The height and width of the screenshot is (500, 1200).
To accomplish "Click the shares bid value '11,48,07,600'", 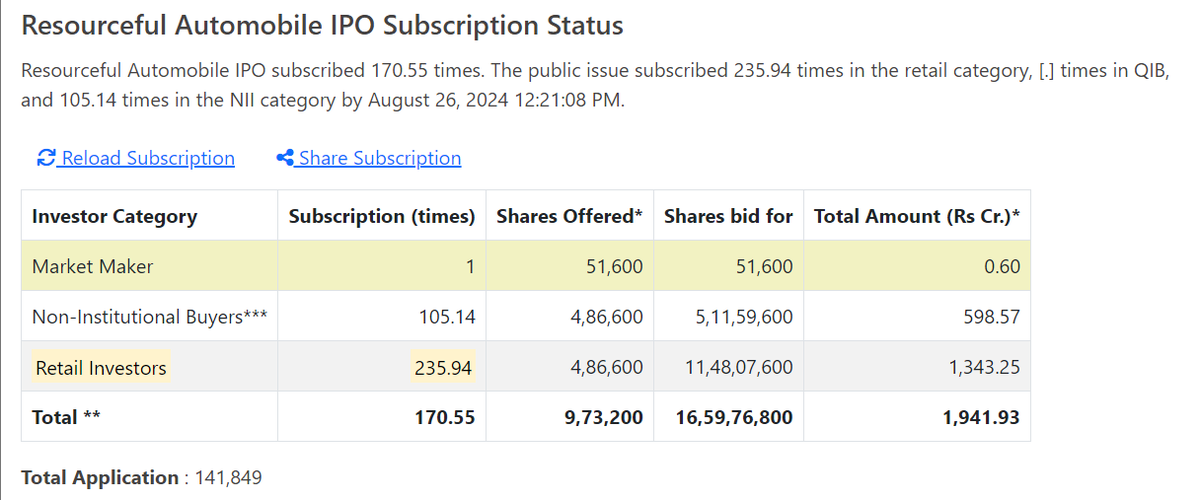I will click(x=739, y=367).
